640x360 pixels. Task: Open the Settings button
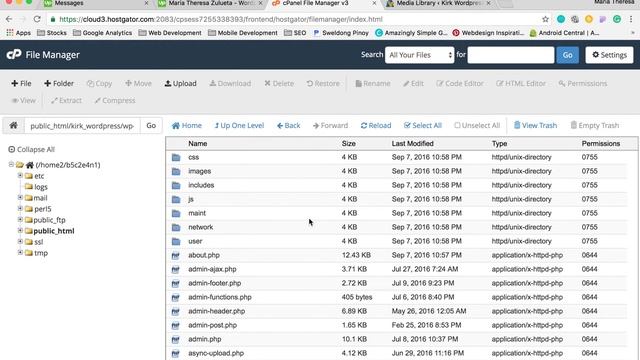click(609, 55)
